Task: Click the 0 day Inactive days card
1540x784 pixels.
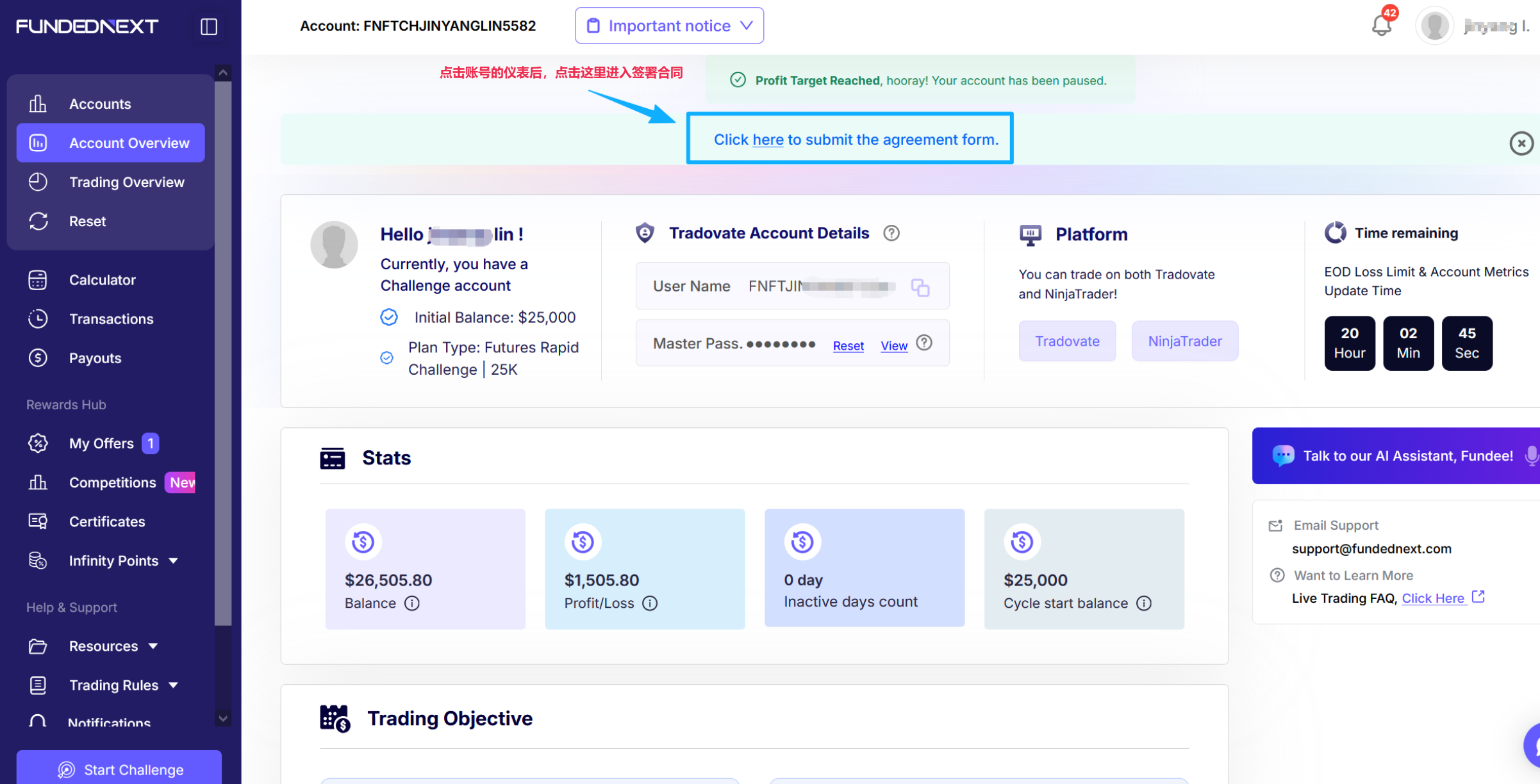Action: point(865,568)
